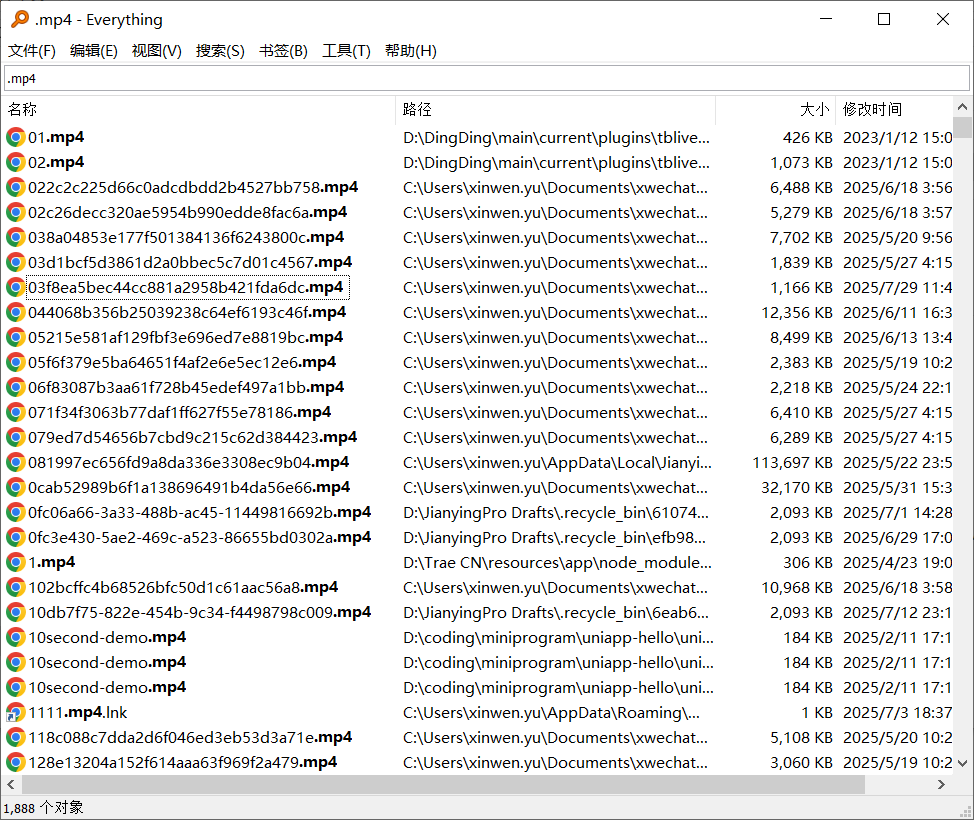Click the Chrome icon next to 1.mp4
The height and width of the screenshot is (820, 974).
(15, 562)
